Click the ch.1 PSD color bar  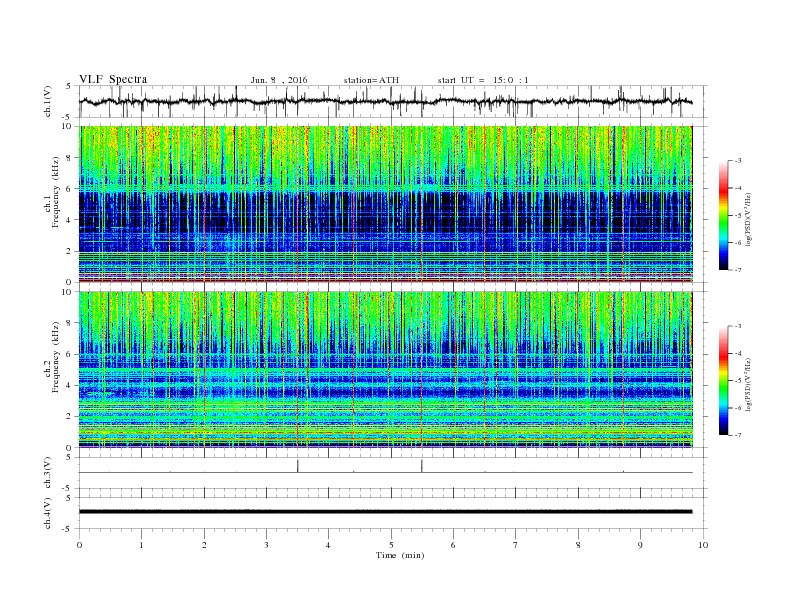[723, 215]
